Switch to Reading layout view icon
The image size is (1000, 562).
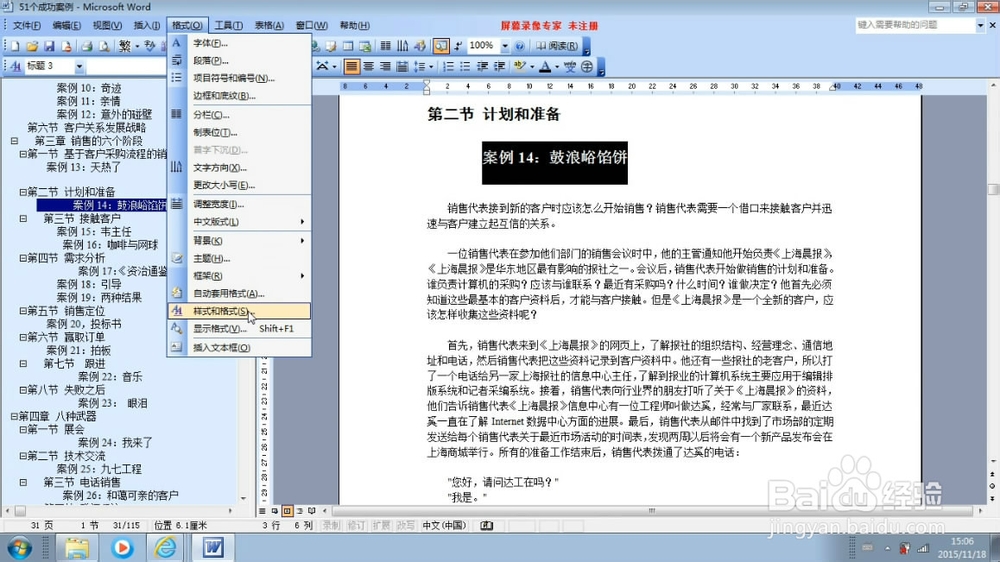312,511
